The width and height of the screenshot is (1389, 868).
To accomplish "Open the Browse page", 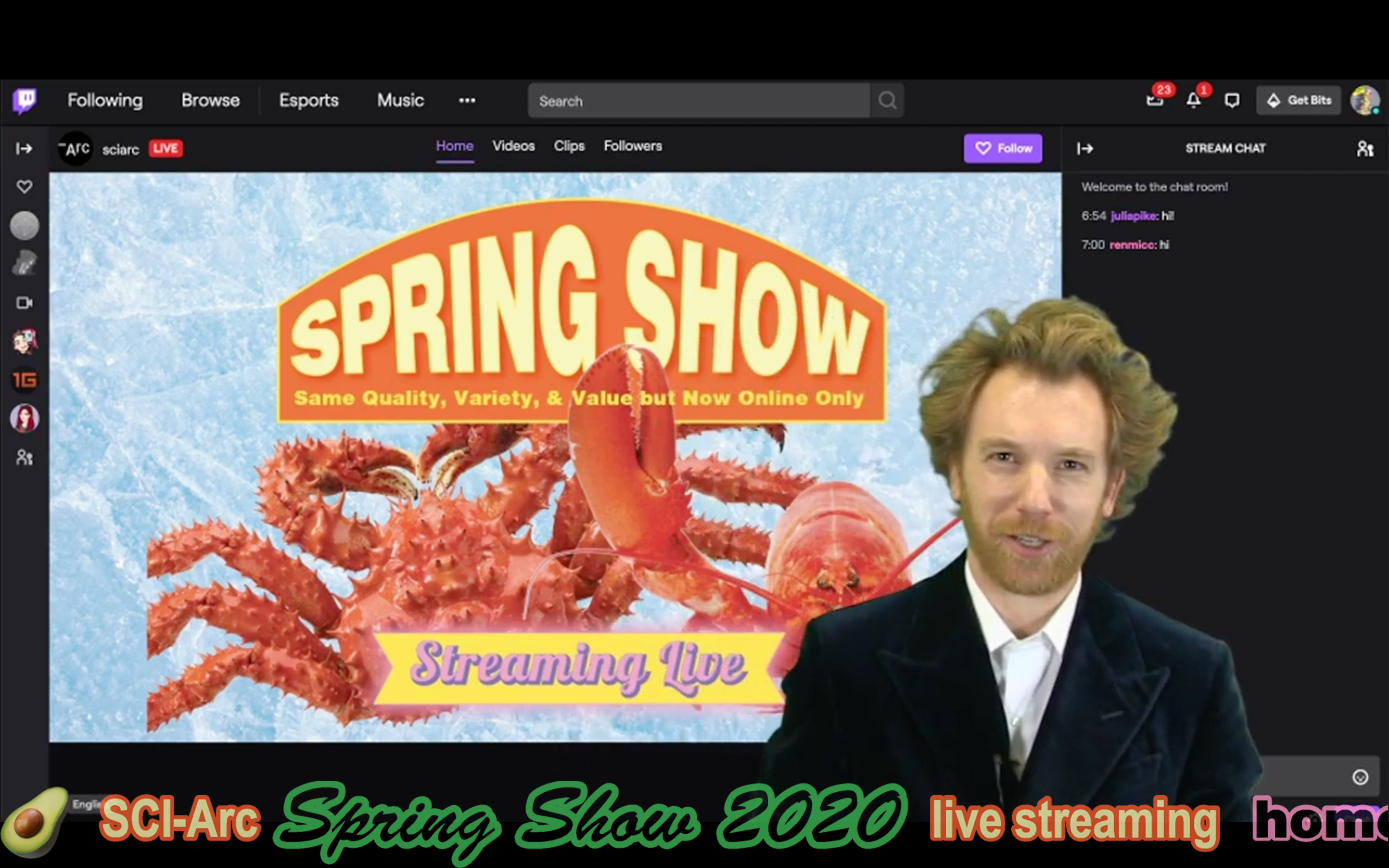I will tap(211, 100).
